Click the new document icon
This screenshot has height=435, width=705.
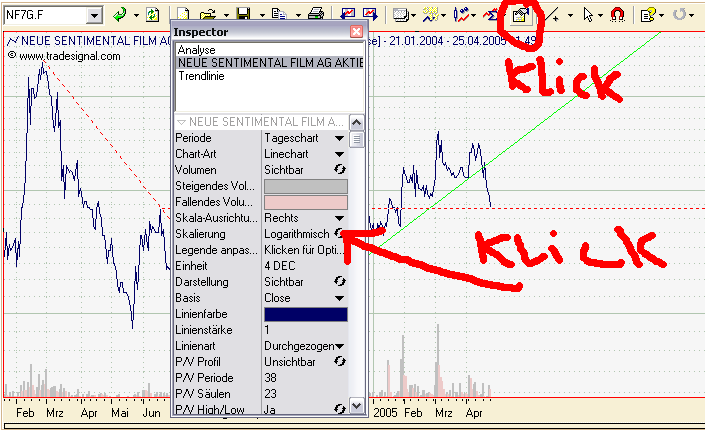tap(183, 15)
